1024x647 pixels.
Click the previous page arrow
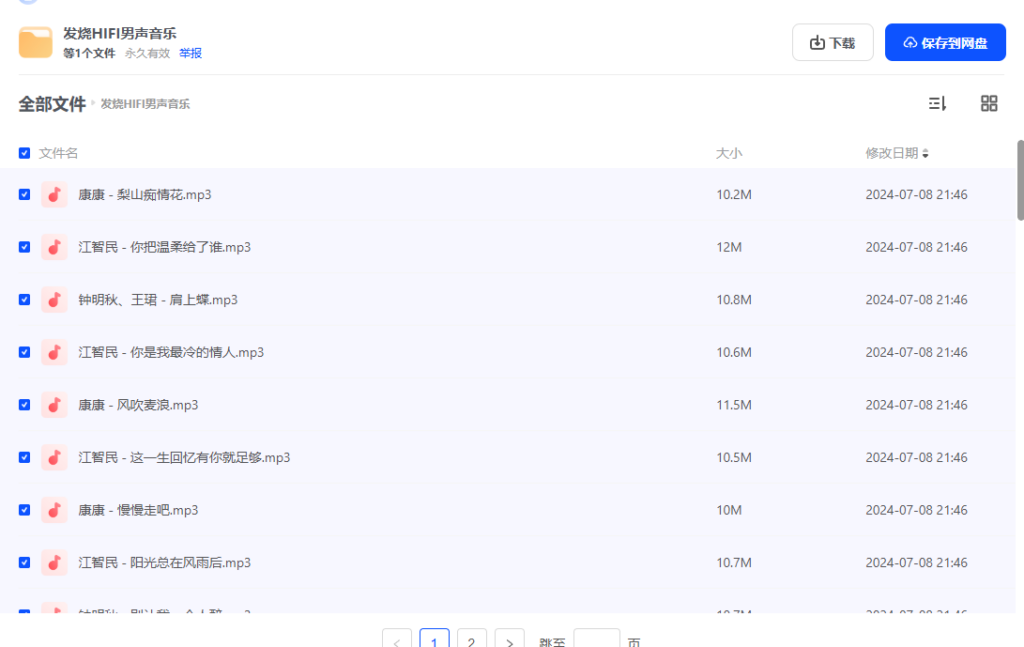coord(396,639)
